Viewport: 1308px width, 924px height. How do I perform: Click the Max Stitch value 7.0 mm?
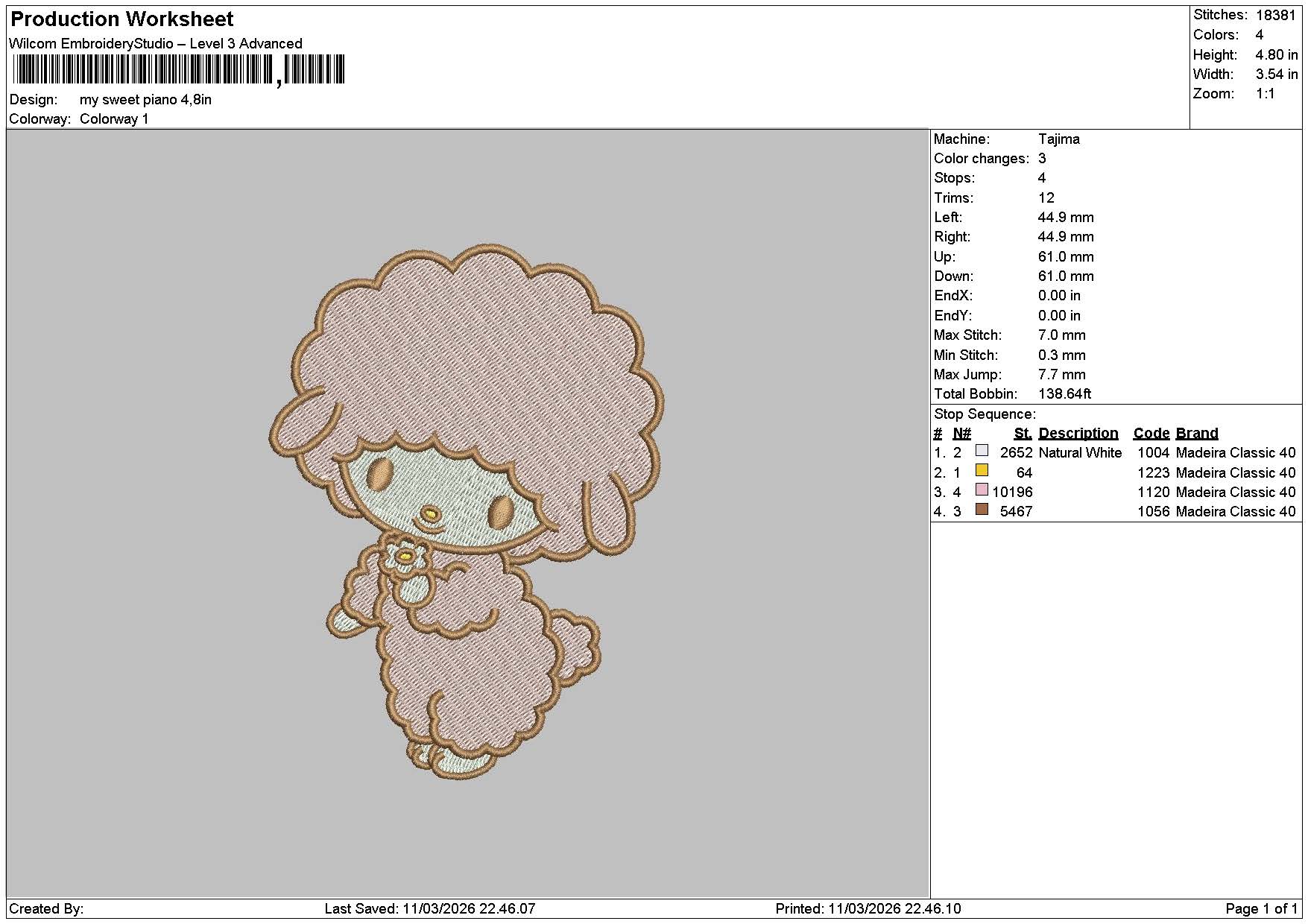(x=1061, y=335)
